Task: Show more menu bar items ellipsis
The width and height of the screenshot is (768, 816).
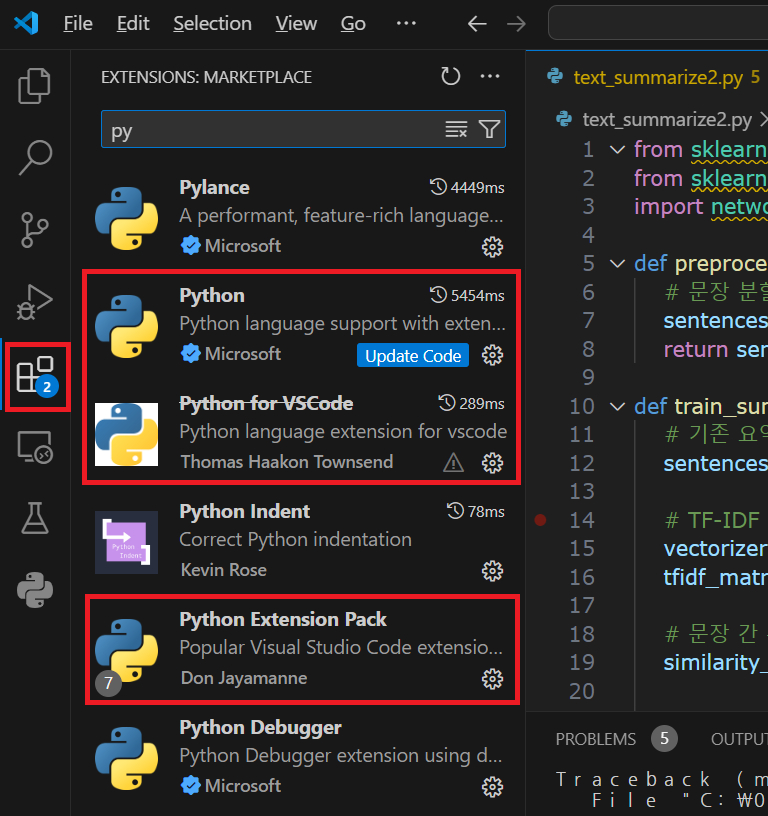Action: pos(406,23)
